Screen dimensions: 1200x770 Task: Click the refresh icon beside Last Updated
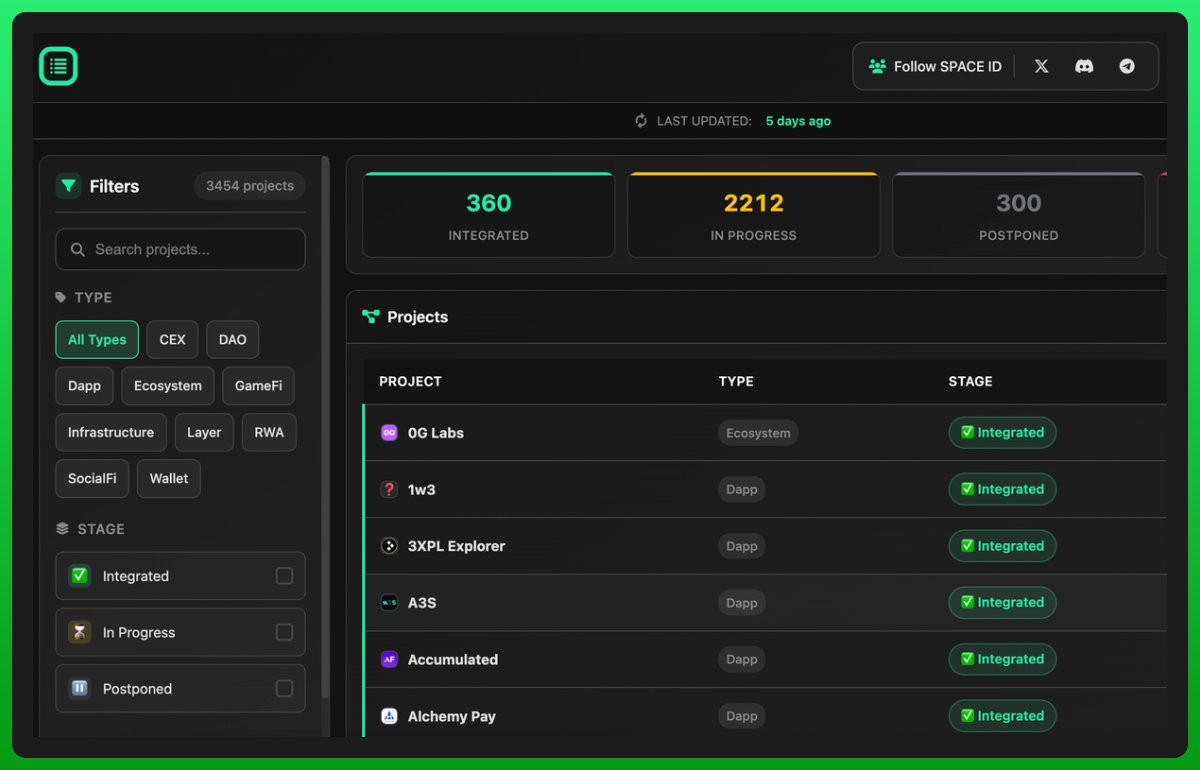tap(641, 121)
